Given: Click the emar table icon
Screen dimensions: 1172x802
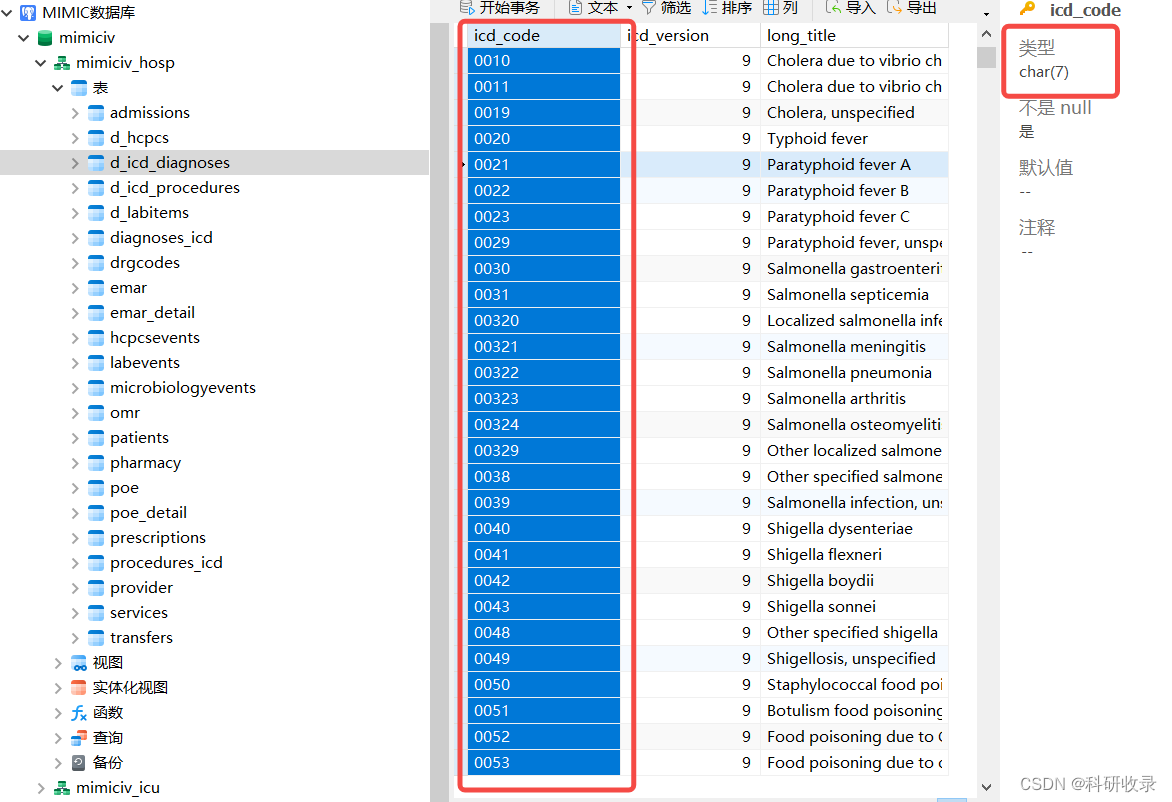Looking at the screenshot, I should tap(96, 288).
